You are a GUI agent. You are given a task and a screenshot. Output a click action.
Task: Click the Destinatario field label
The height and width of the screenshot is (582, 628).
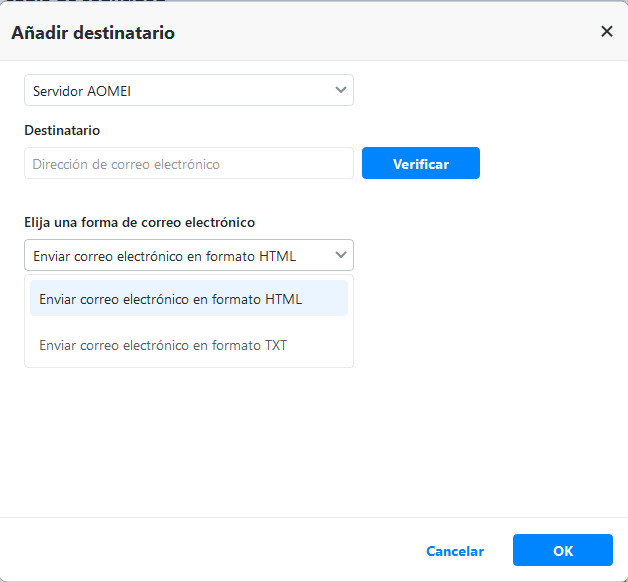pos(62,131)
